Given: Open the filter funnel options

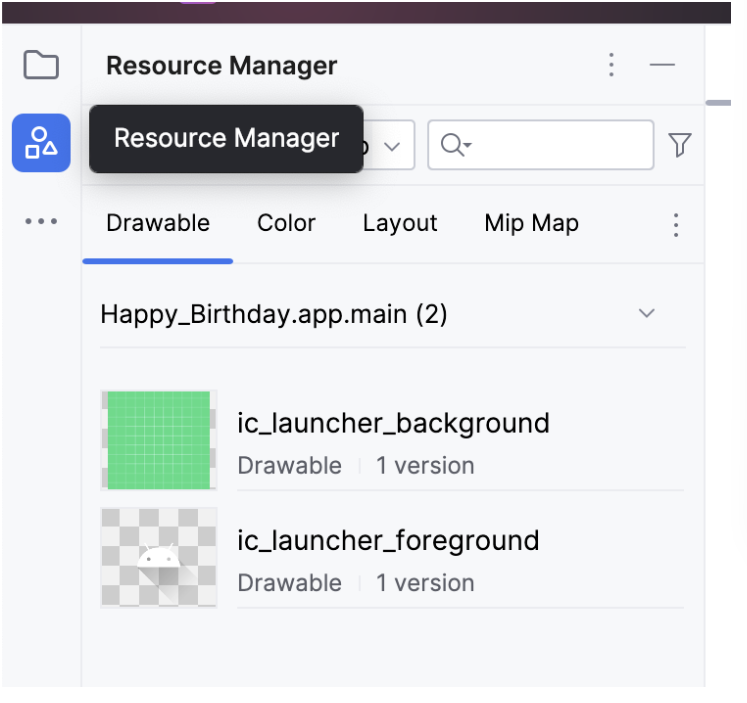Looking at the screenshot, I should click(680, 144).
